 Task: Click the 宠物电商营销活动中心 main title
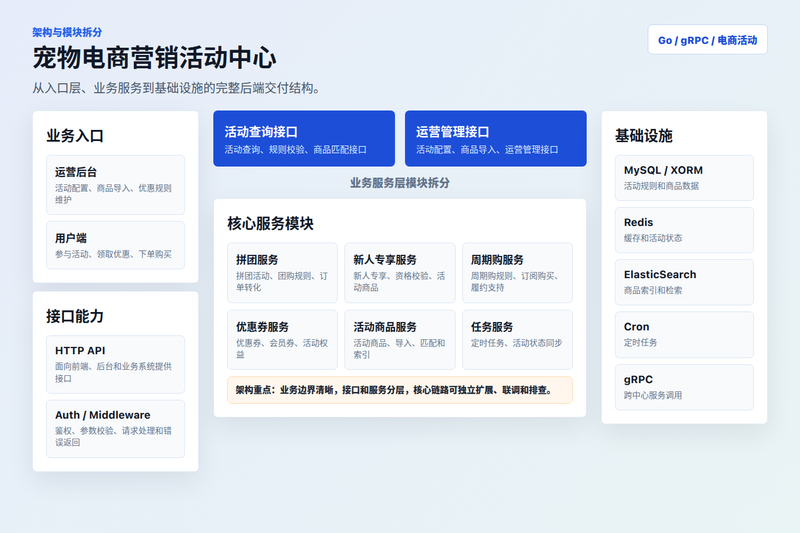pos(155,58)
